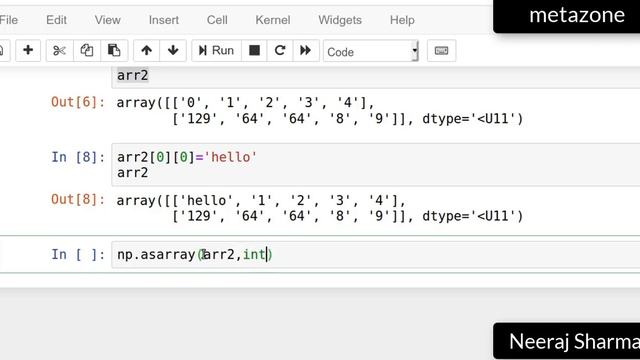Click the Out[8] array output text
The width and height of the screenshot is (640, 360).
pos(320,208)
